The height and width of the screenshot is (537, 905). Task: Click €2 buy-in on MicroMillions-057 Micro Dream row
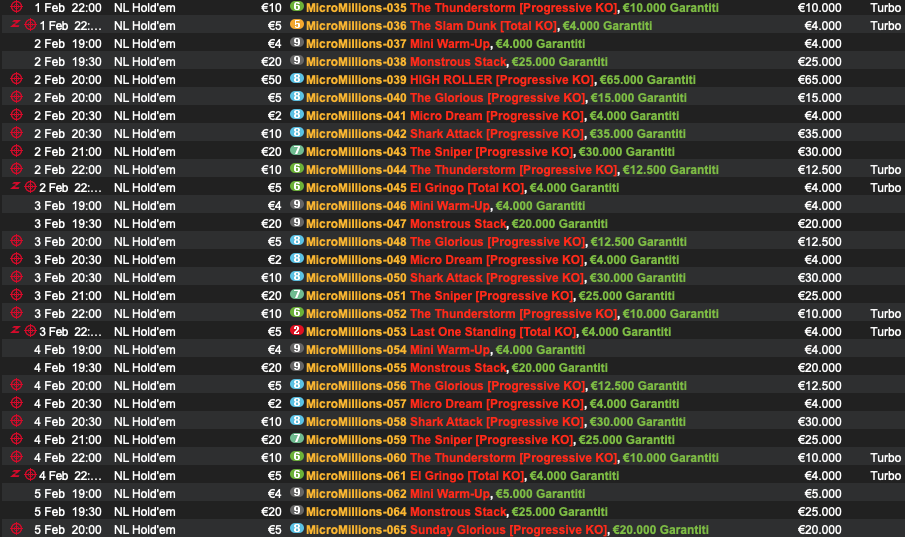274,404
